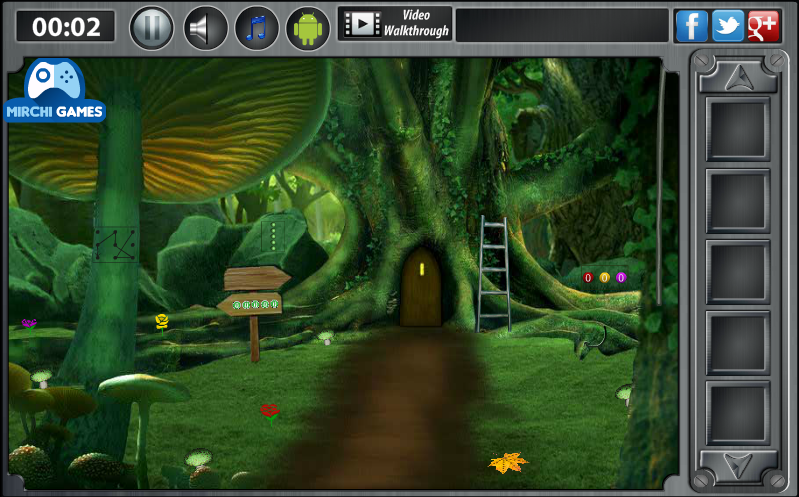799x497 pixels.
Task: Share on Google Plus
Action: [x=763, y=26]
